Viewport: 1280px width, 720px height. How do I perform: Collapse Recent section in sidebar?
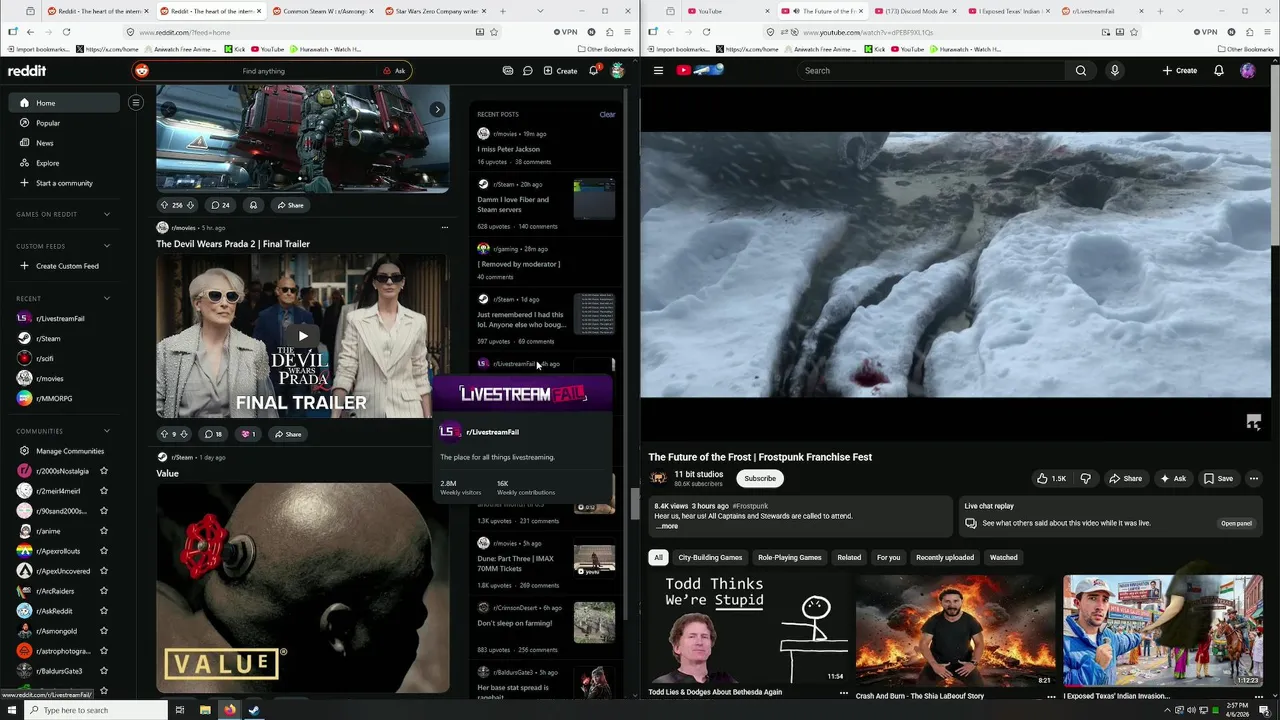(x=107, y=298)
